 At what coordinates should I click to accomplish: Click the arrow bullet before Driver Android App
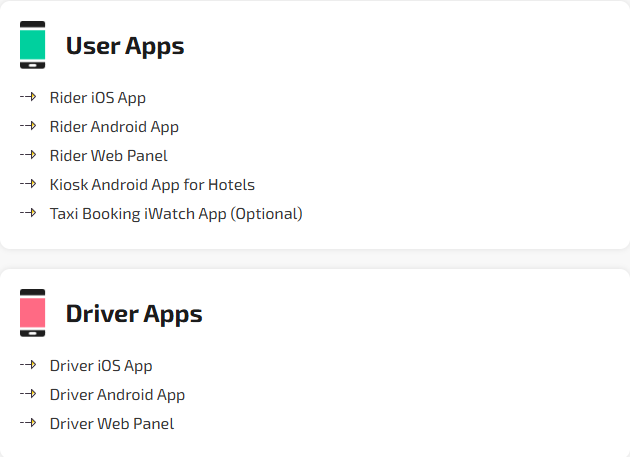tap(28, 394)
